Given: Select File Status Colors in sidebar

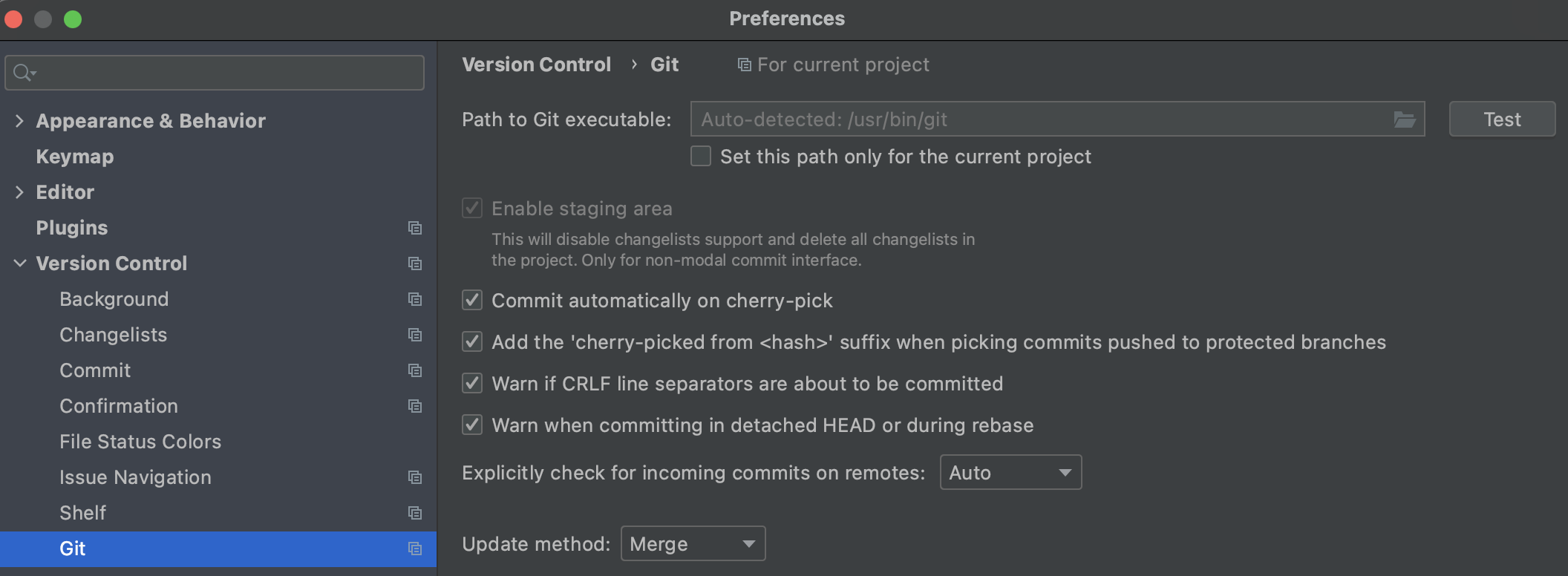Looking at the screenshot, I should pyautogui.click(x=140, y=442).
